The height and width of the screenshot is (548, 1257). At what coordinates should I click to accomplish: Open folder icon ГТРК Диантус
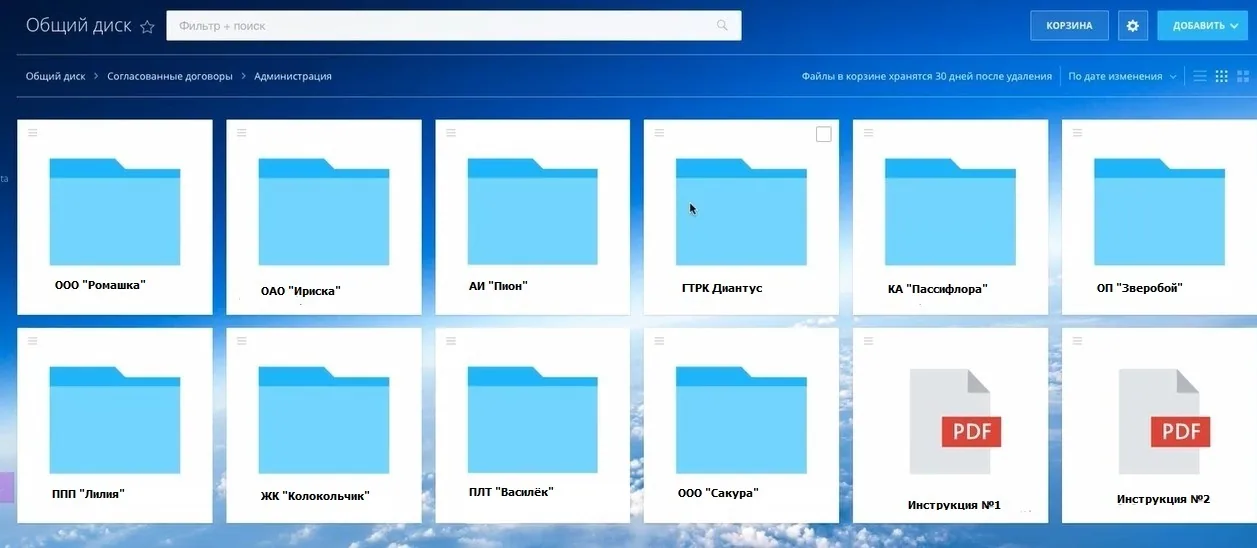(741, 211)
